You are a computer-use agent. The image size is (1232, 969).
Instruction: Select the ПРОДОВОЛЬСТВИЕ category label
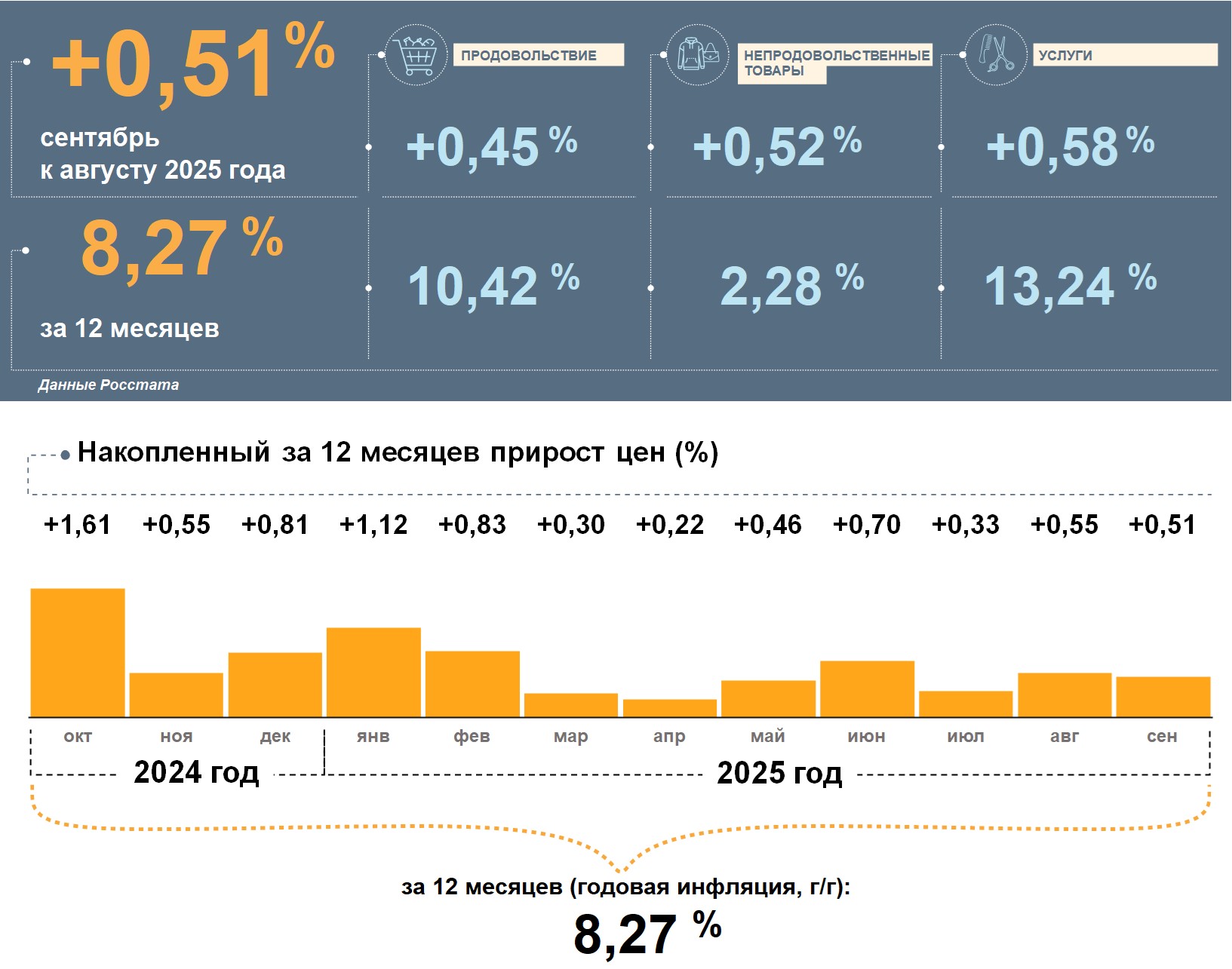tap(538, 55)
